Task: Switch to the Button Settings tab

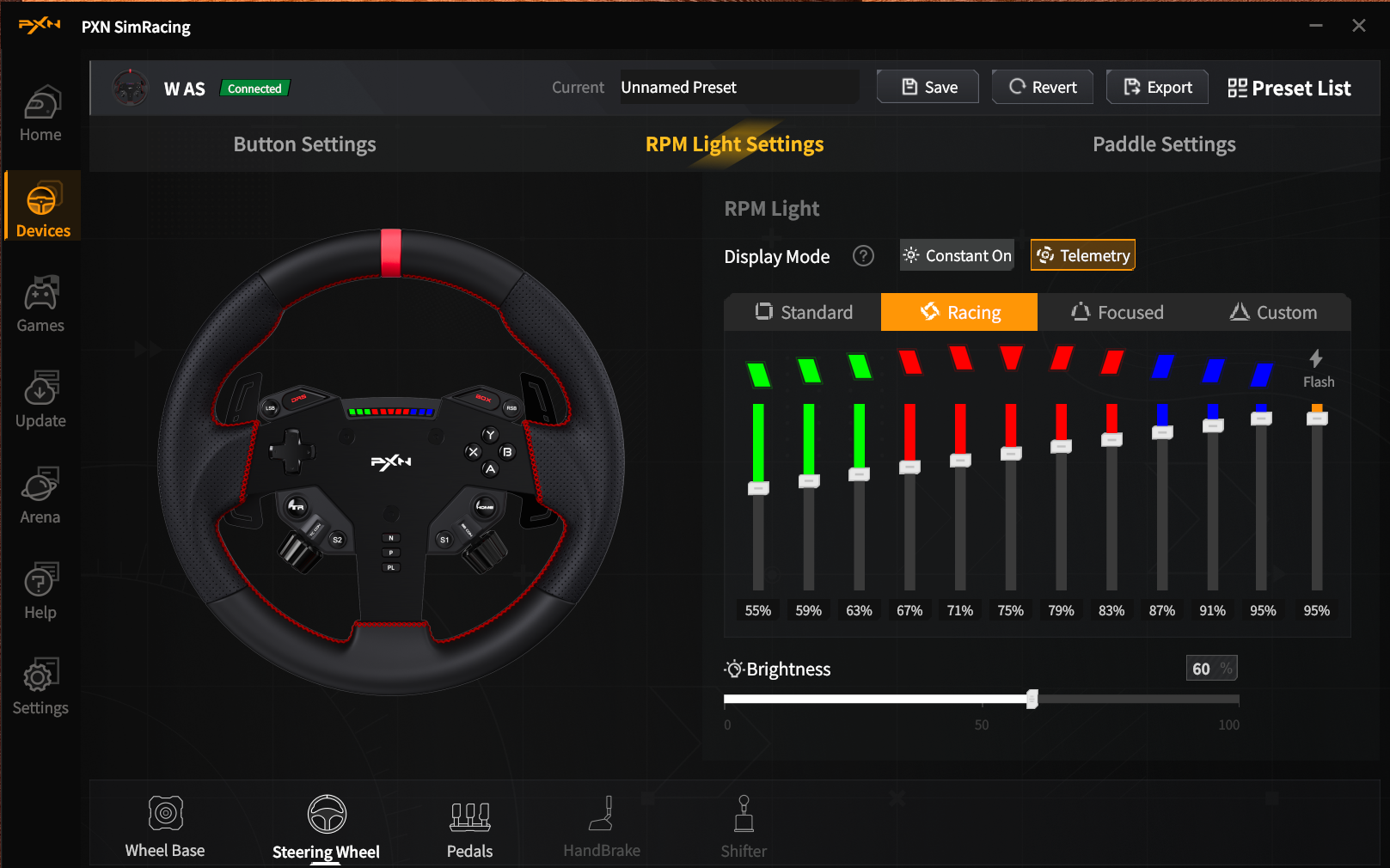Action: point(304,144)
